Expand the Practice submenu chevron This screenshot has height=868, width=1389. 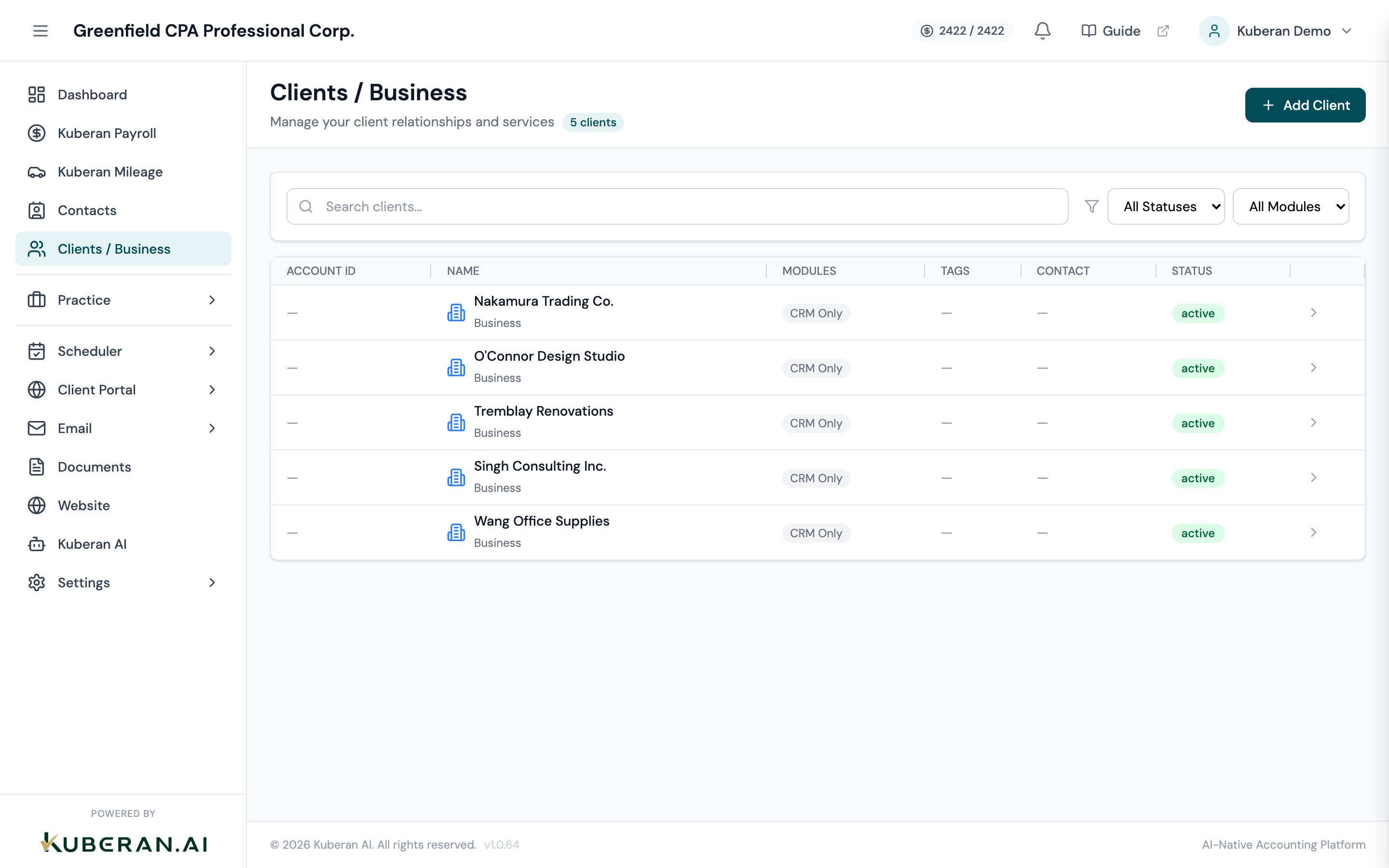[212, 299]
